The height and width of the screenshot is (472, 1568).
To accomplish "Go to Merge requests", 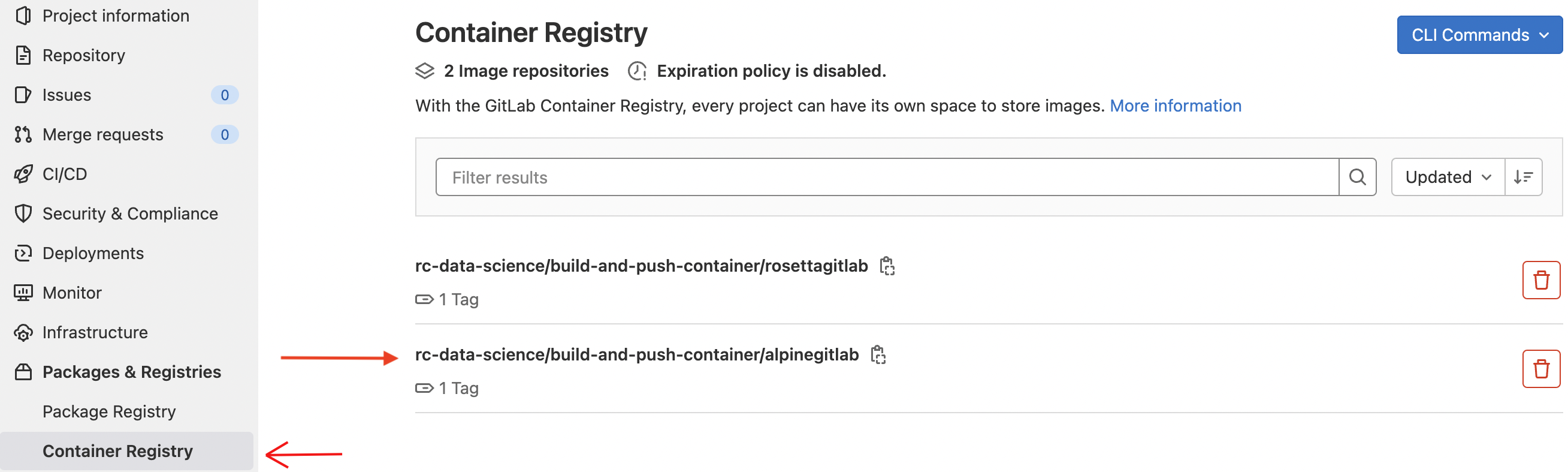I will pyautogui.click(x=102, y=134).
